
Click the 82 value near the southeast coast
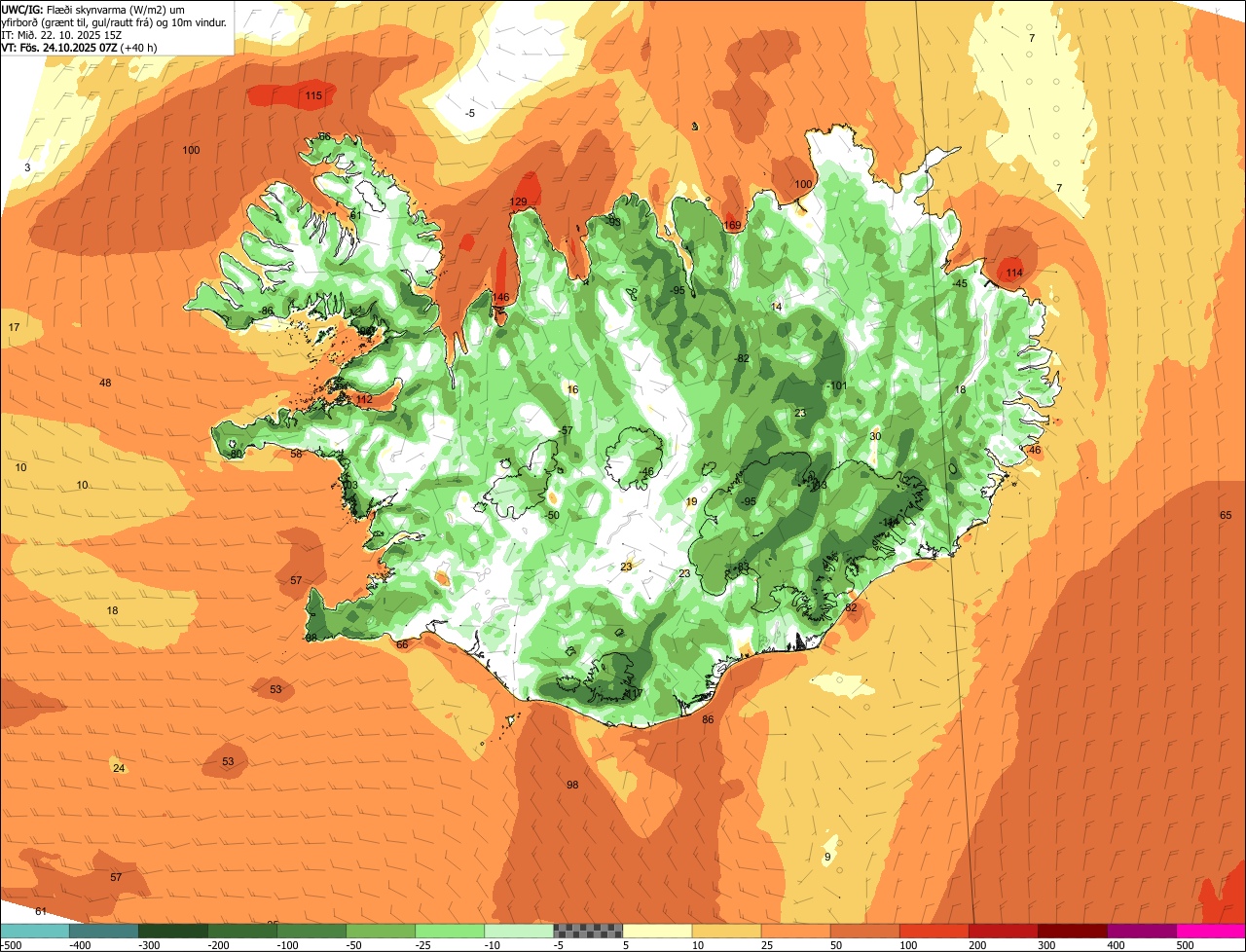tap(851, 607)
